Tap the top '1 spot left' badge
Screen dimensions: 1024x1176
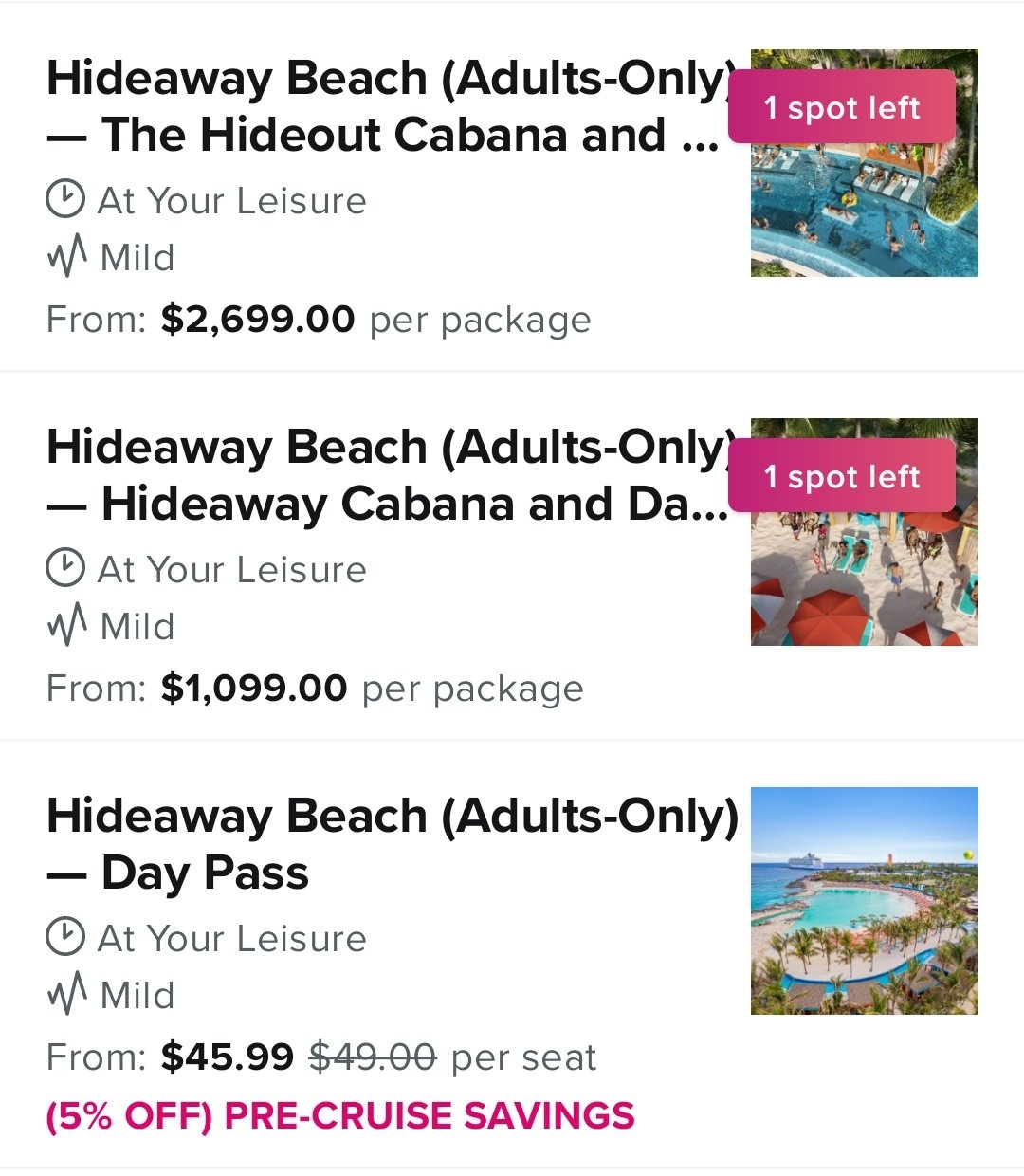pyautogui.click(x=842, y=107)
